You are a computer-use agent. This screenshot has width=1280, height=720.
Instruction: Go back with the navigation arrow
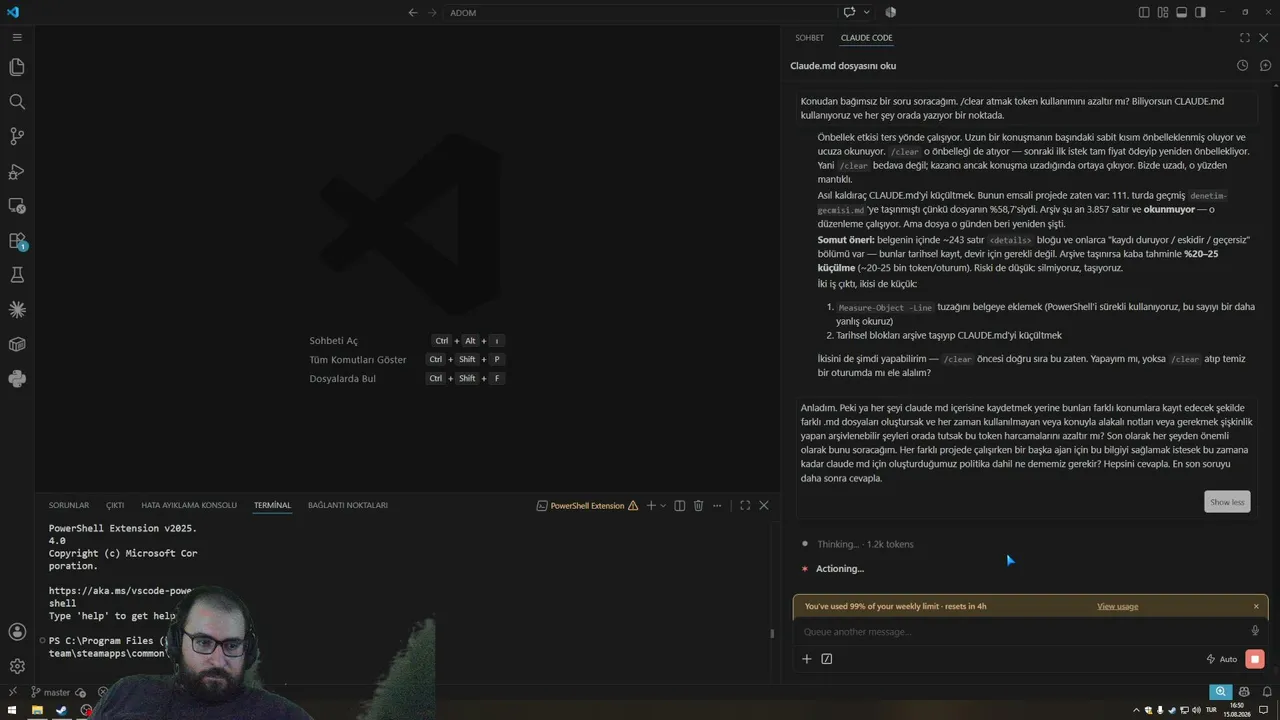pyautogui.click(x=413, y=12)
